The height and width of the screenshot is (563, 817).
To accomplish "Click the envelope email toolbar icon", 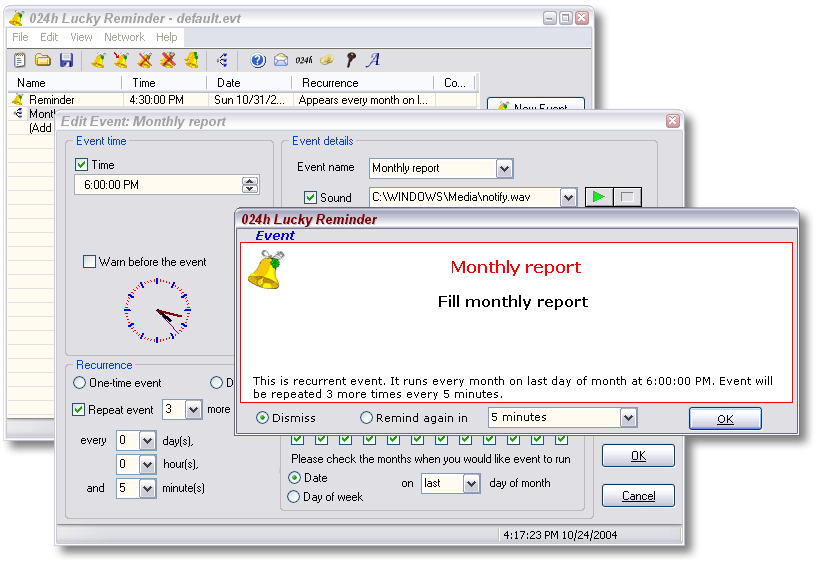I will pos(281,60).
